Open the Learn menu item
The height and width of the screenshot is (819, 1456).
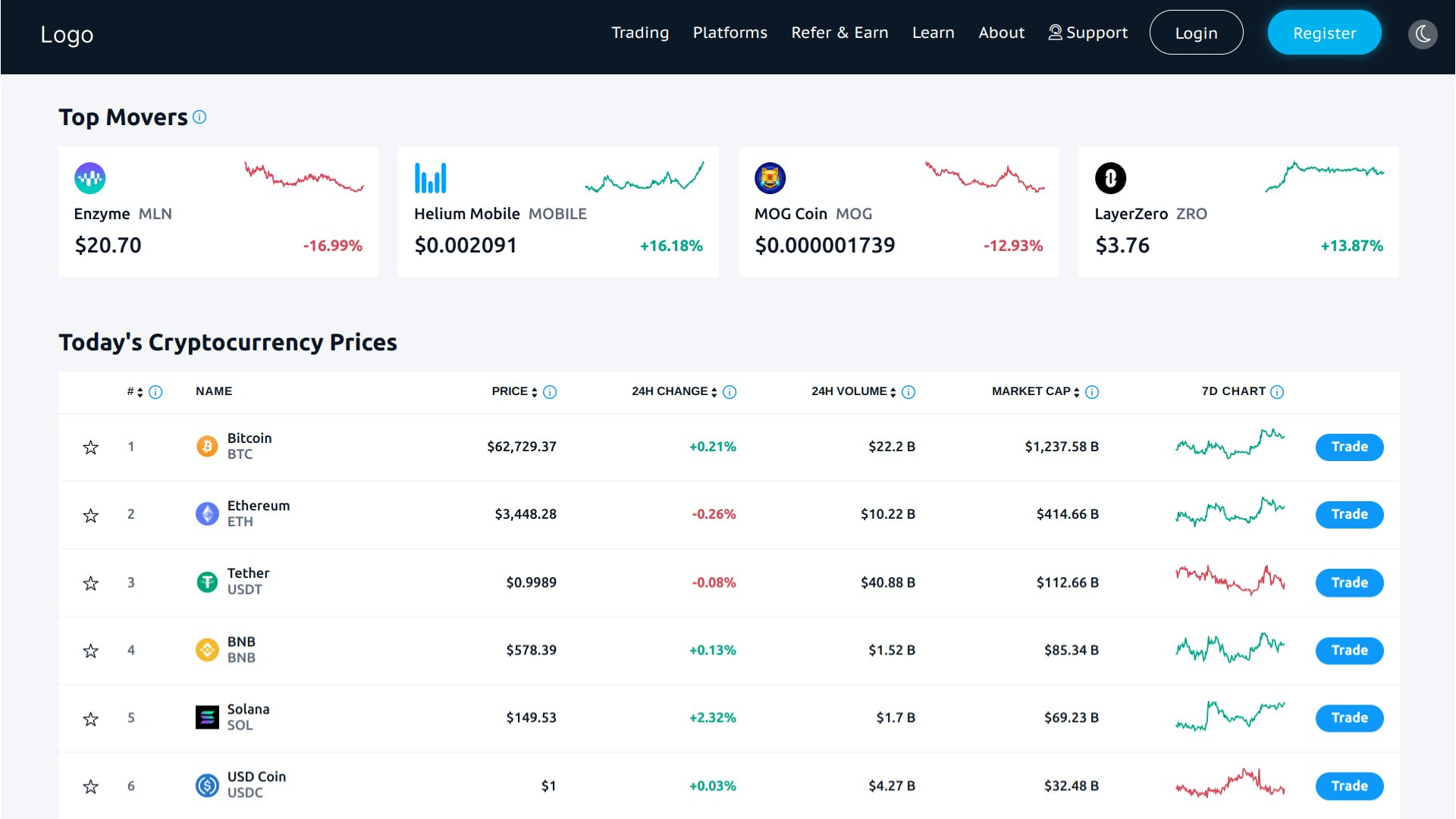click(x=933, y=33)
